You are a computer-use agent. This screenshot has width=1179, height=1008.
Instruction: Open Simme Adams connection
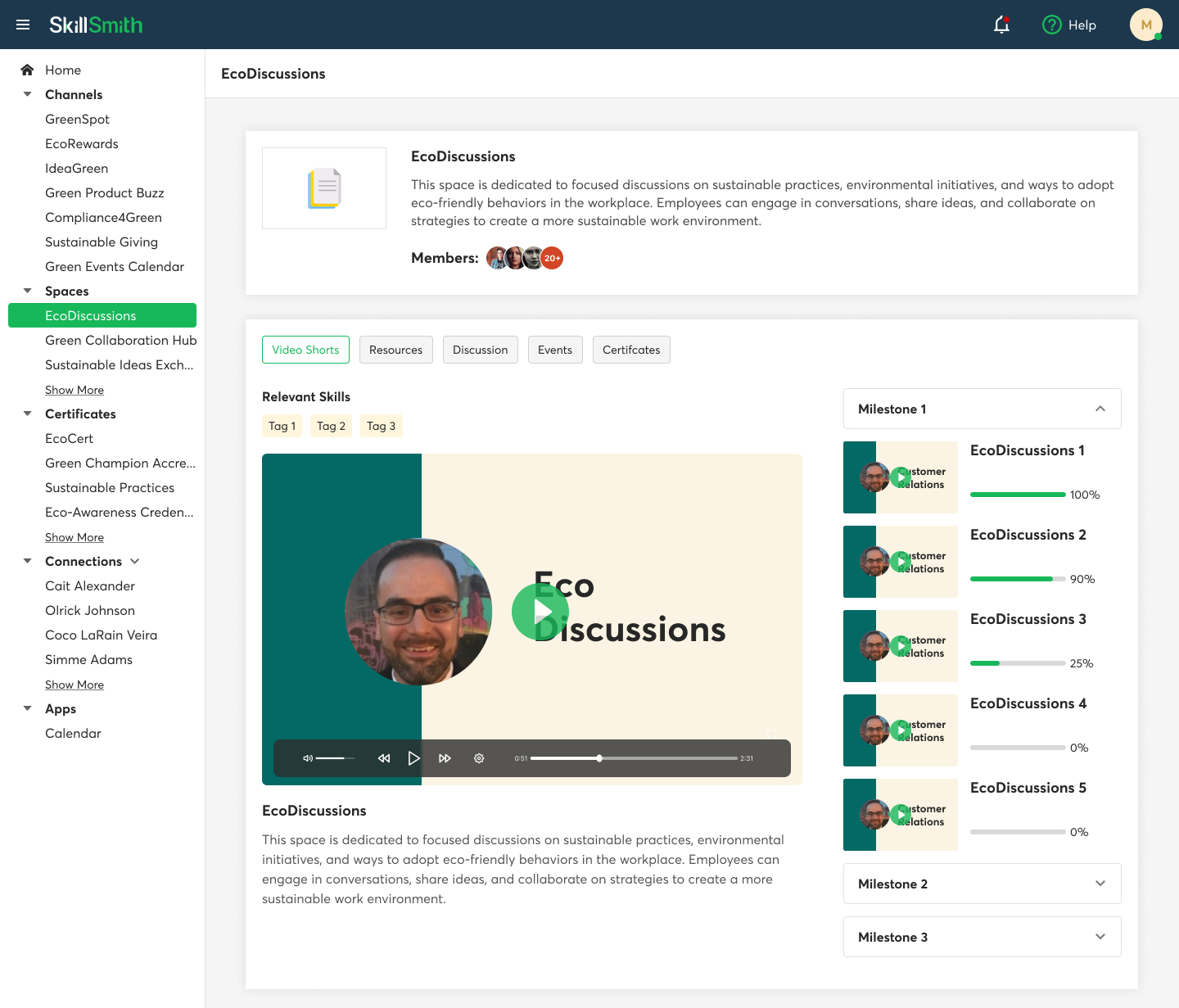coord(88,659)
